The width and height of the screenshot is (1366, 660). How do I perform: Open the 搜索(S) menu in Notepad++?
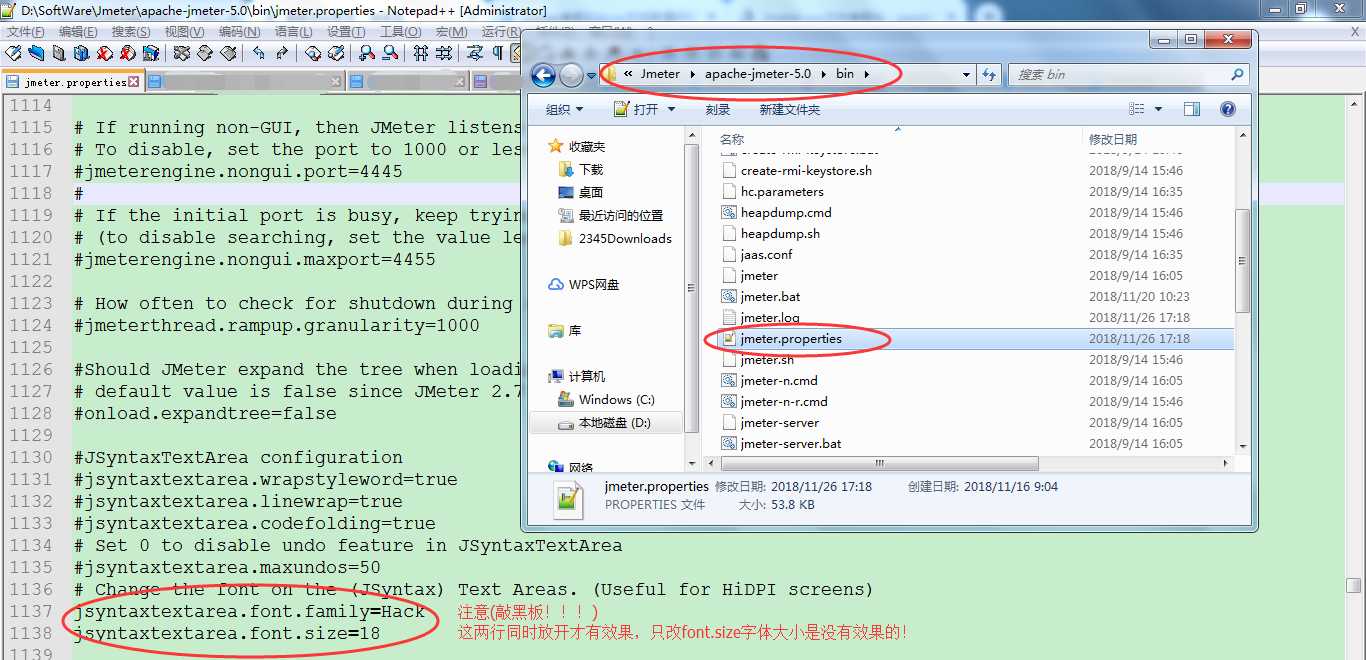[131, 32]
